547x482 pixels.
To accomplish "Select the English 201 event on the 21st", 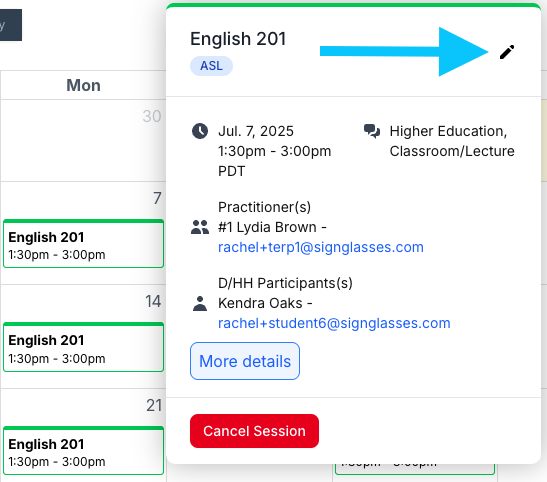I will click(x=83, y=451).
